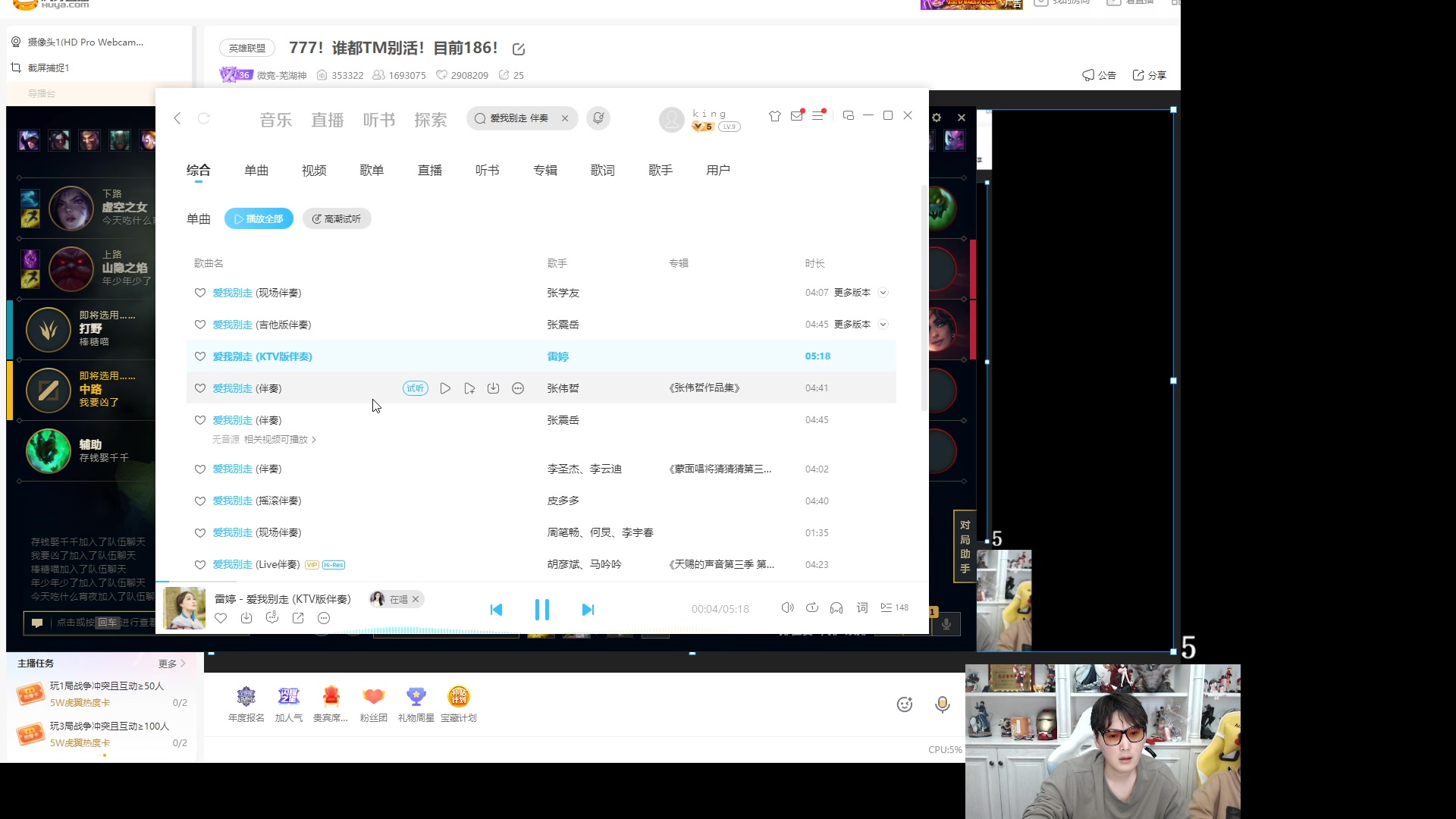Switch to the 歌词 results tab
This screenshot has height=819, width=1456.
tap(603, 171)
